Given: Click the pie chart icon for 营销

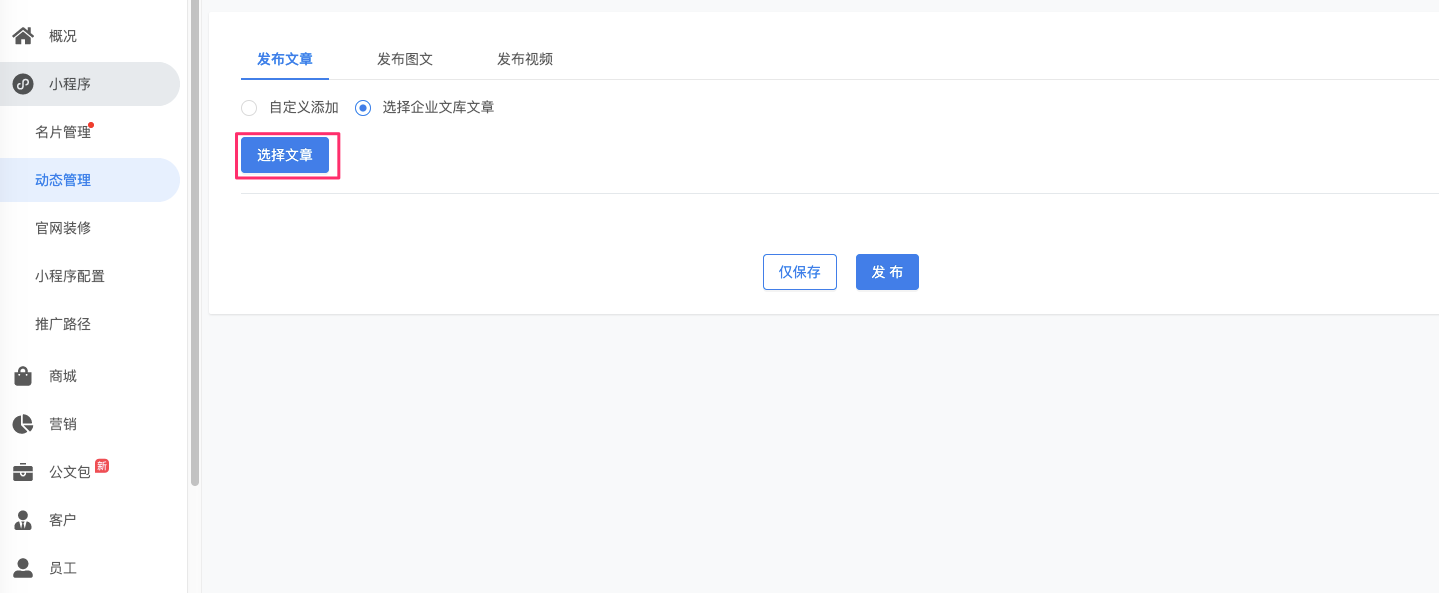Looking at the screenshot, I should pos(22,424).
